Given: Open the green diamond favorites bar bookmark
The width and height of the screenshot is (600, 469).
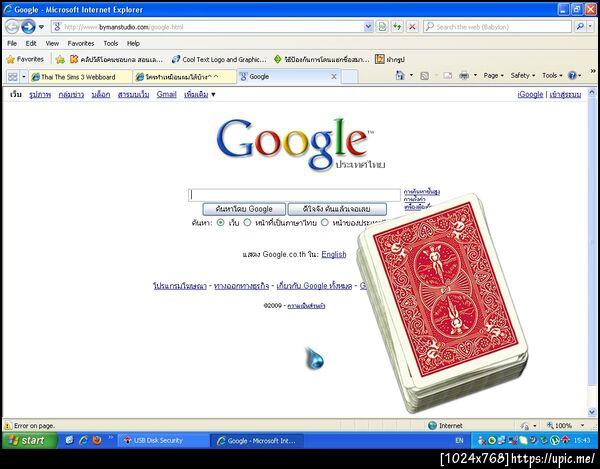Looking at the screenshot, I should coord(321,59).
